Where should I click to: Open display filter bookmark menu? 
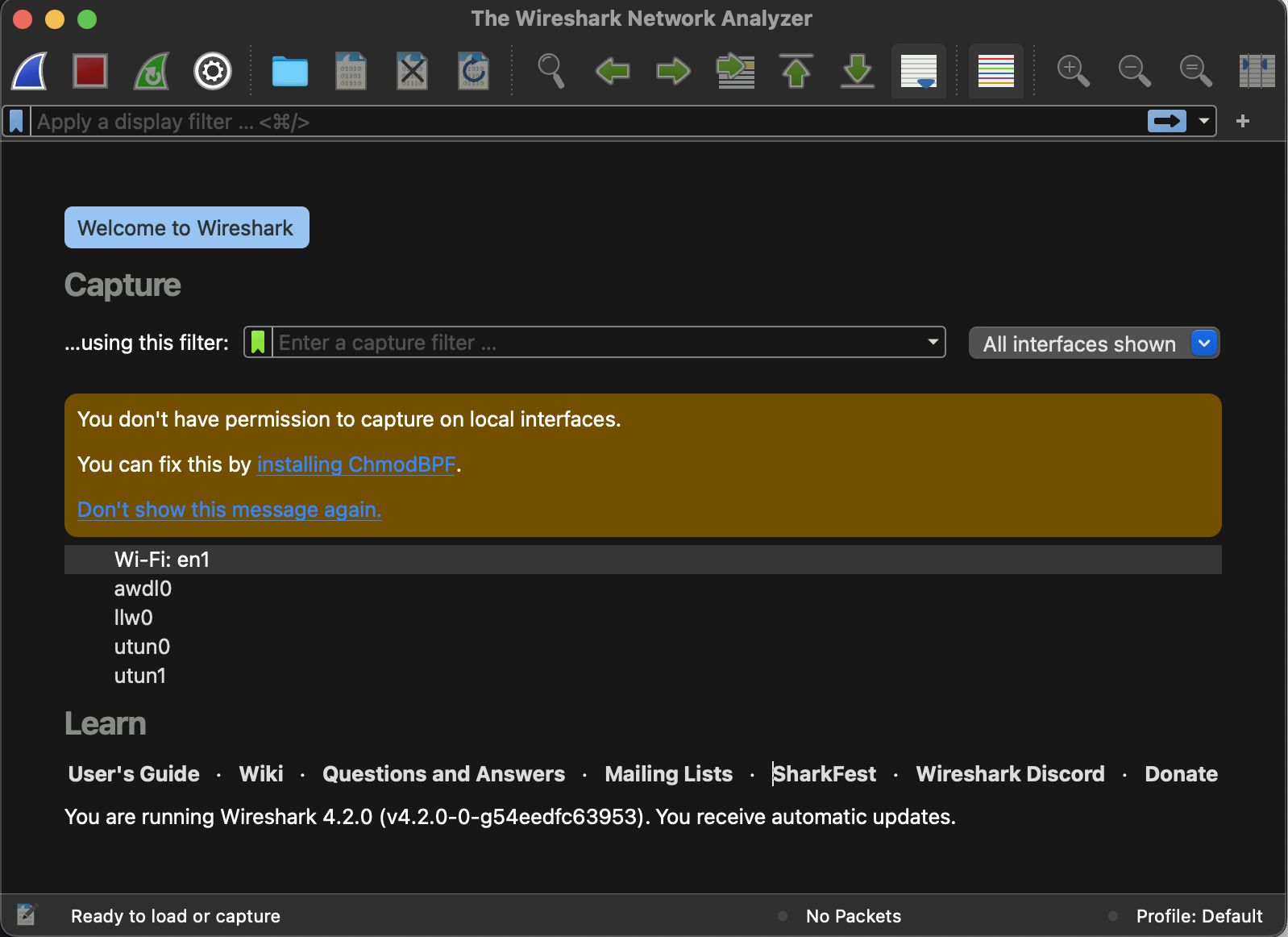16,122
